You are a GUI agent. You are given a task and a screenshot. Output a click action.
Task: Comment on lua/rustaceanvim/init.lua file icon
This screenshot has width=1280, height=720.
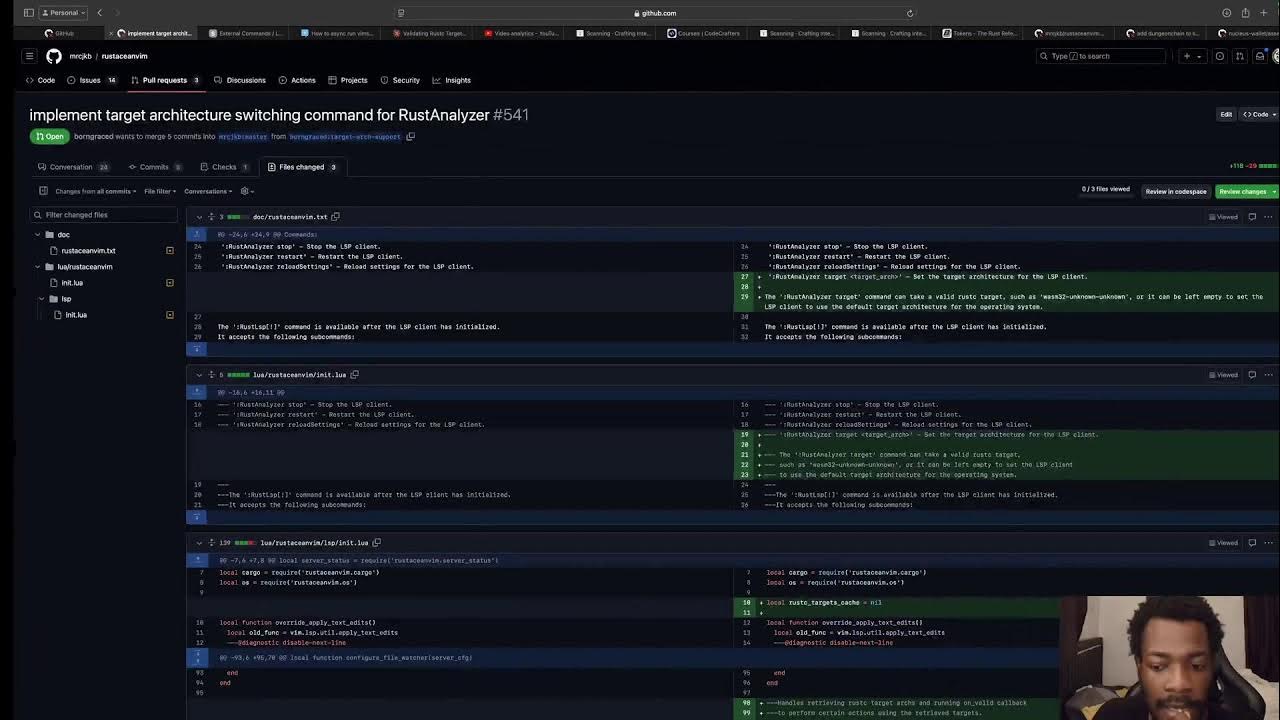pos(1252,374)
